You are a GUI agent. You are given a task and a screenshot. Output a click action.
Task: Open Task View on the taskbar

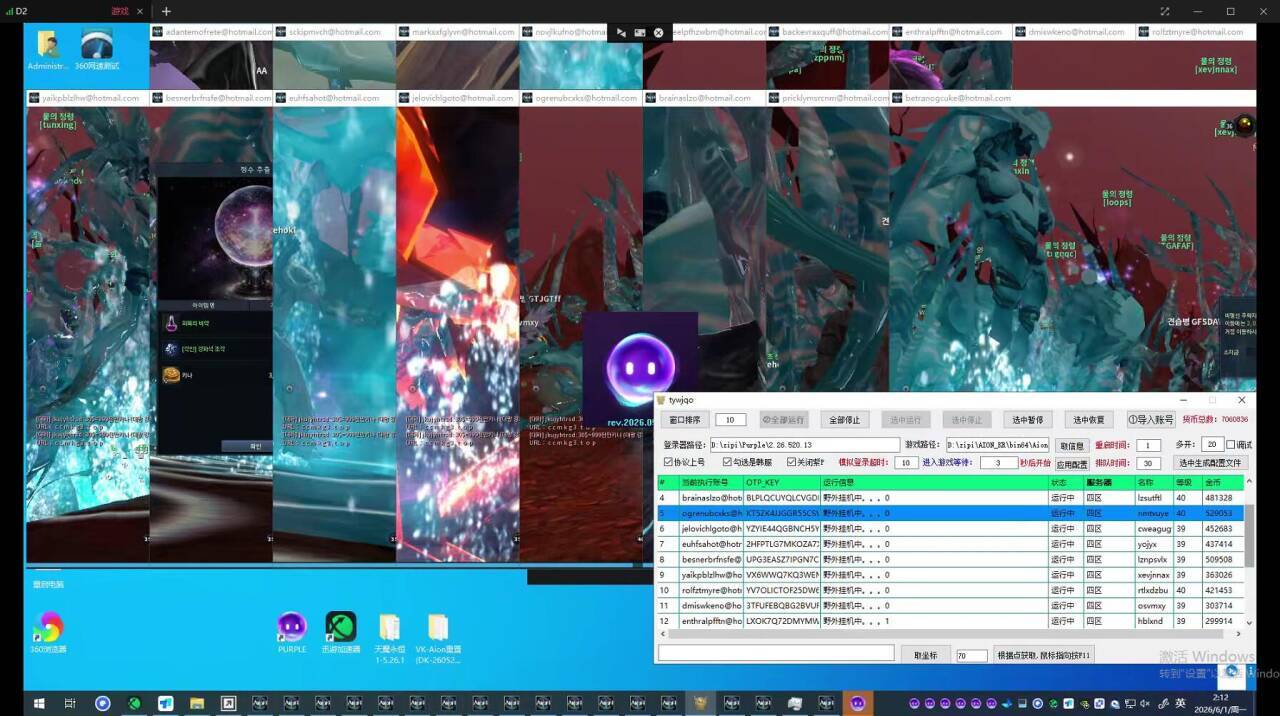click(70, 703)
